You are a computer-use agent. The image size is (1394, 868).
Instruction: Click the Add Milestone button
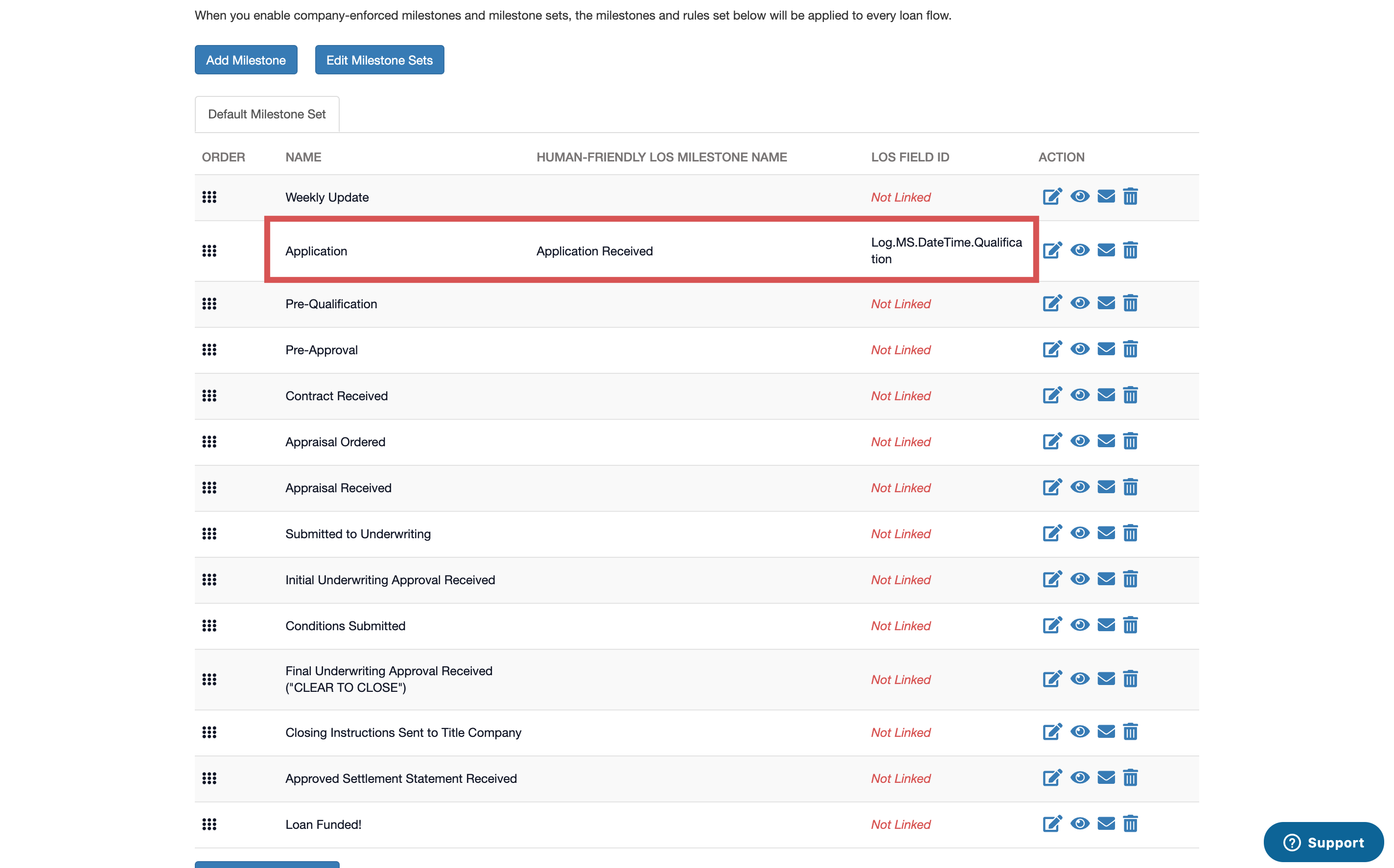[x=246, y=60]
